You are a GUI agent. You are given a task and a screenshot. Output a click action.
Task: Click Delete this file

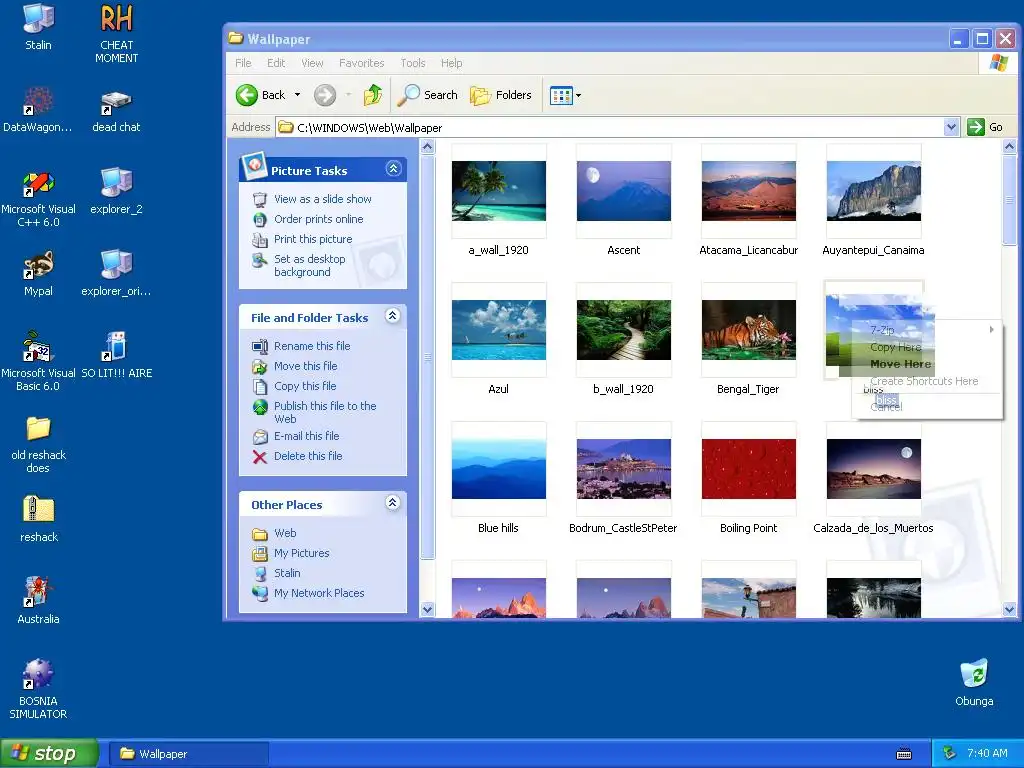point(308,456)
